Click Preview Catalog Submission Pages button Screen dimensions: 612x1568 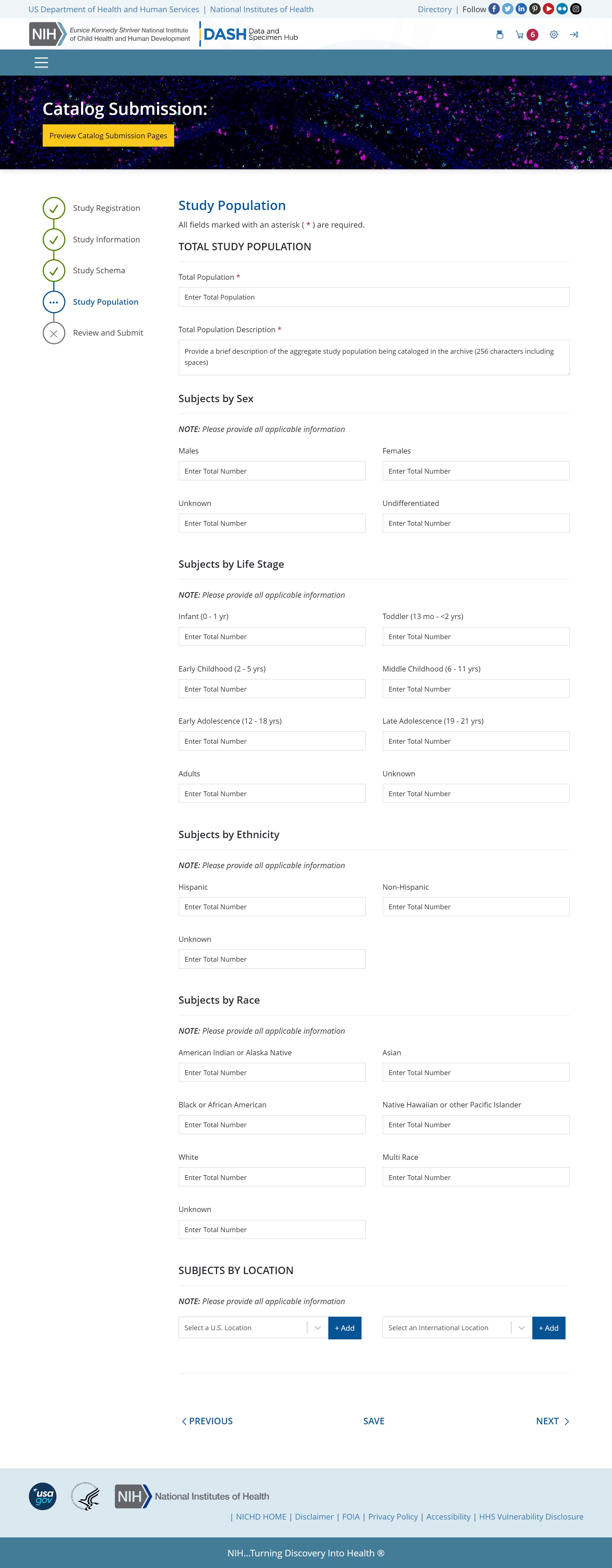point(108,136)
